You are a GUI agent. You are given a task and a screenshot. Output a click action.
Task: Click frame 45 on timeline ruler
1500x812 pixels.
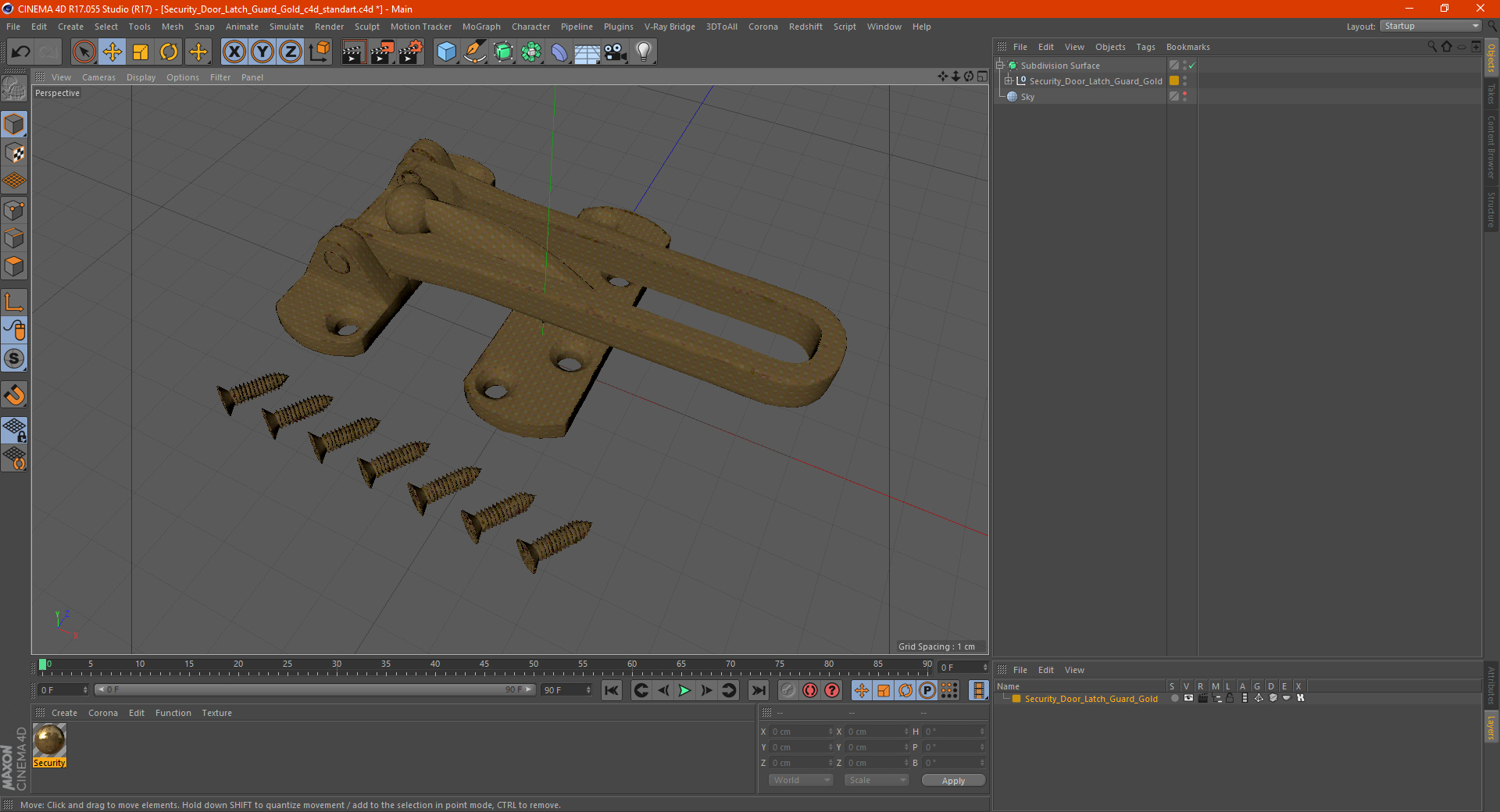coord(484,665)
